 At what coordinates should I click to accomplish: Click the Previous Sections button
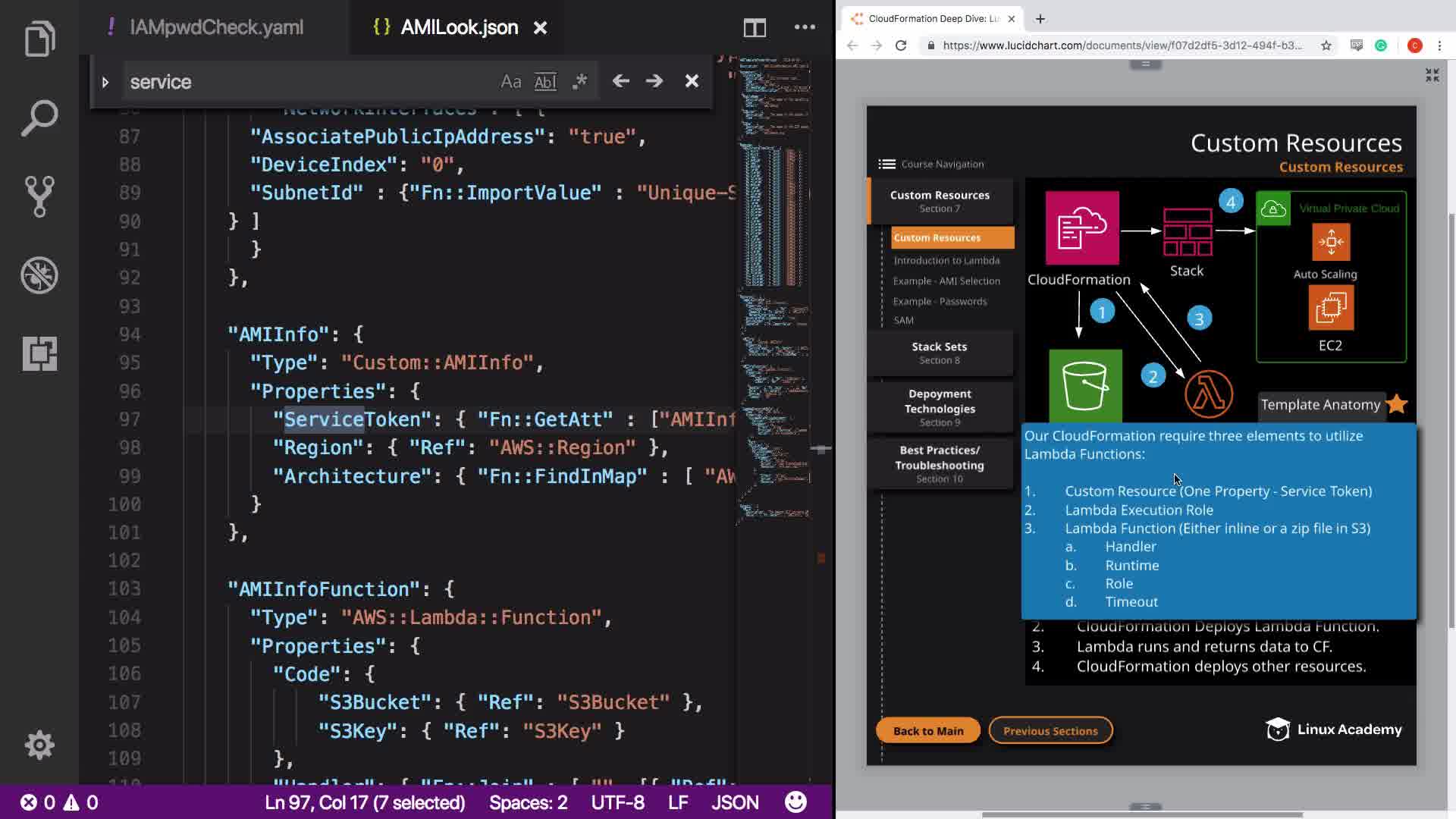1050,731
